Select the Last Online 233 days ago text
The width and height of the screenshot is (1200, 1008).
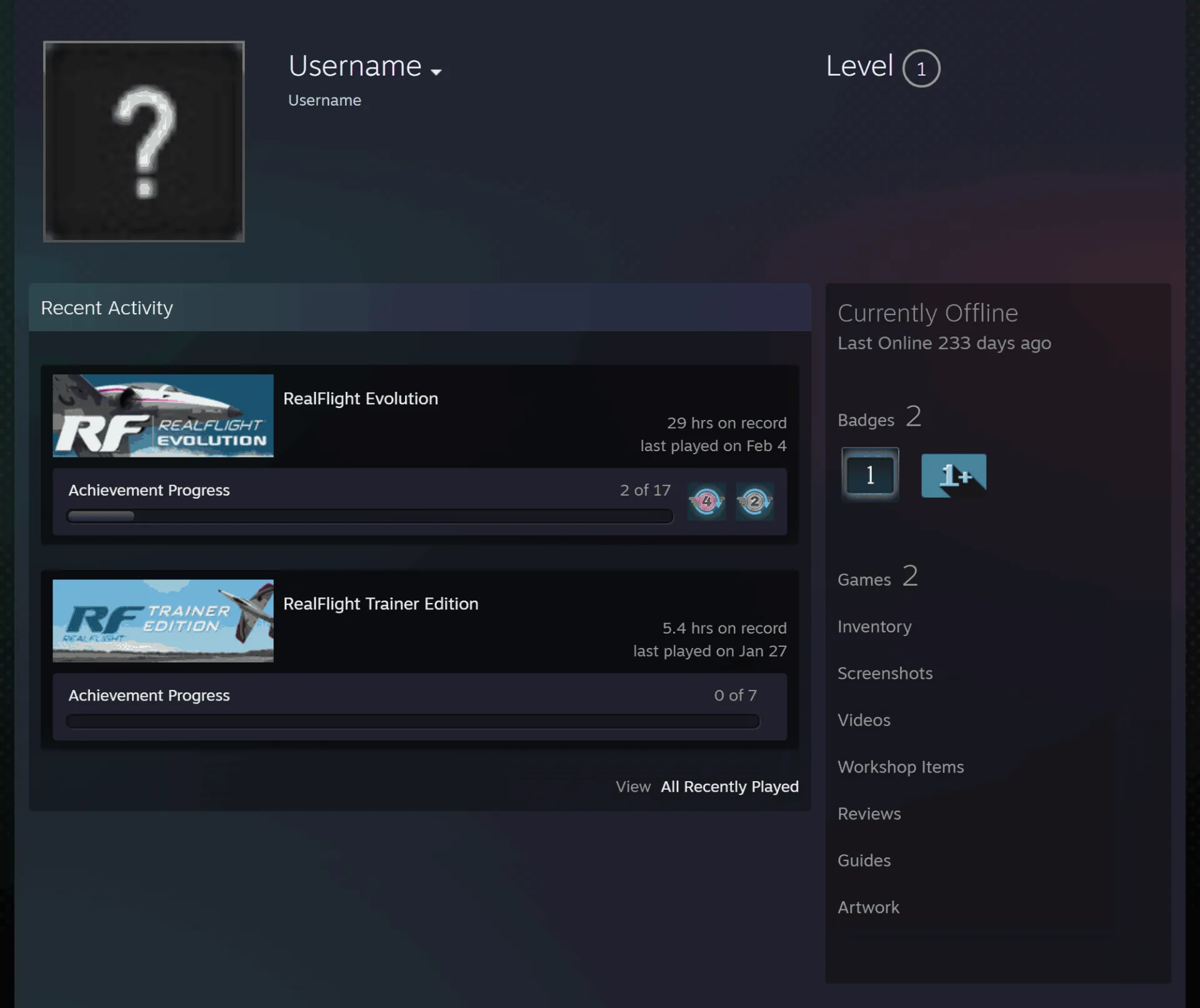click(944, 343)
